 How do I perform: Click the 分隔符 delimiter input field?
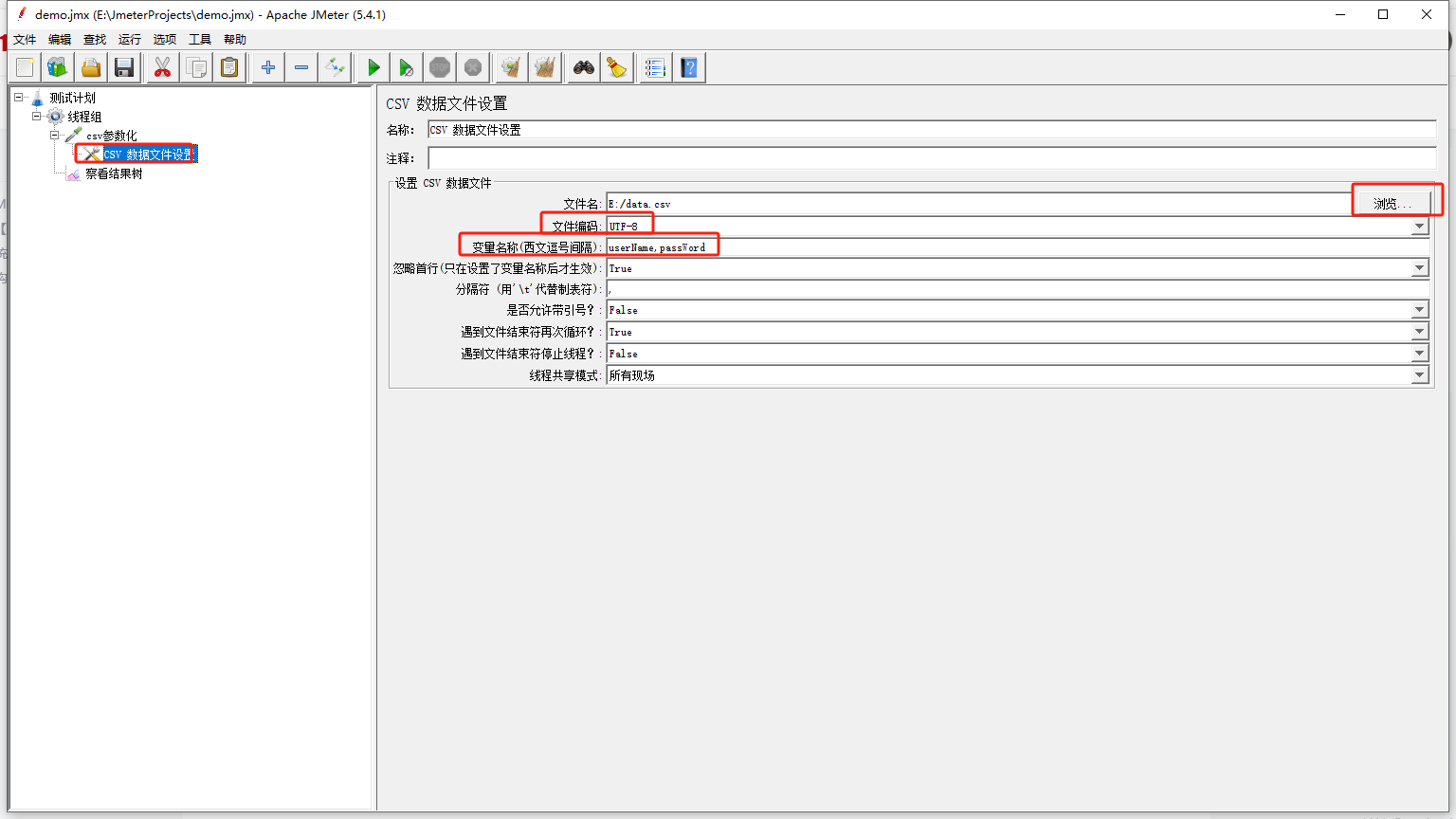pyautogui.click(x=1017, y=289)
